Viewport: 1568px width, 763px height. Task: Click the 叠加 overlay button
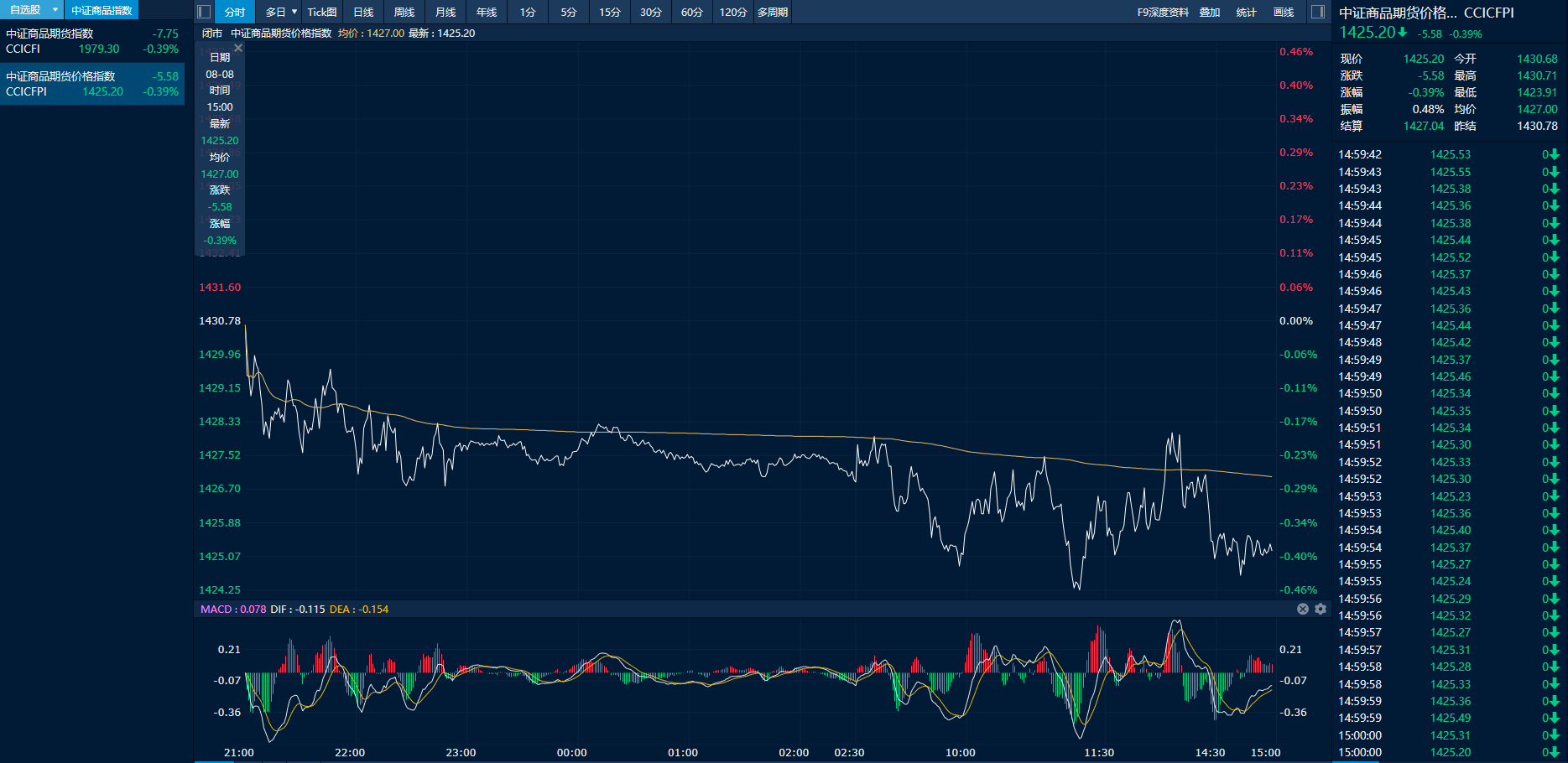pos(1210,12)
